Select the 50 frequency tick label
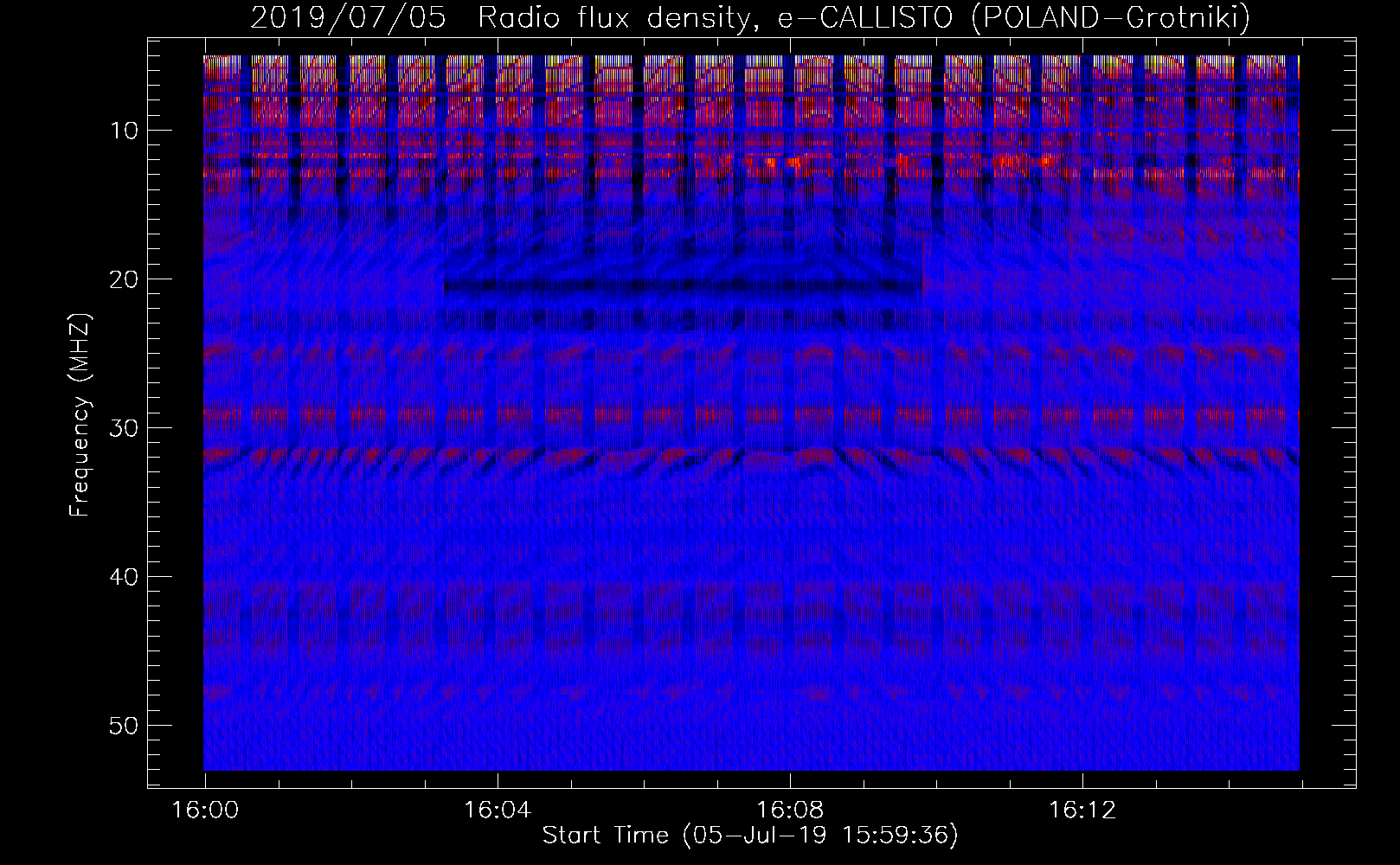Screen dimensions: 1400x865 (x=125, y=725)
